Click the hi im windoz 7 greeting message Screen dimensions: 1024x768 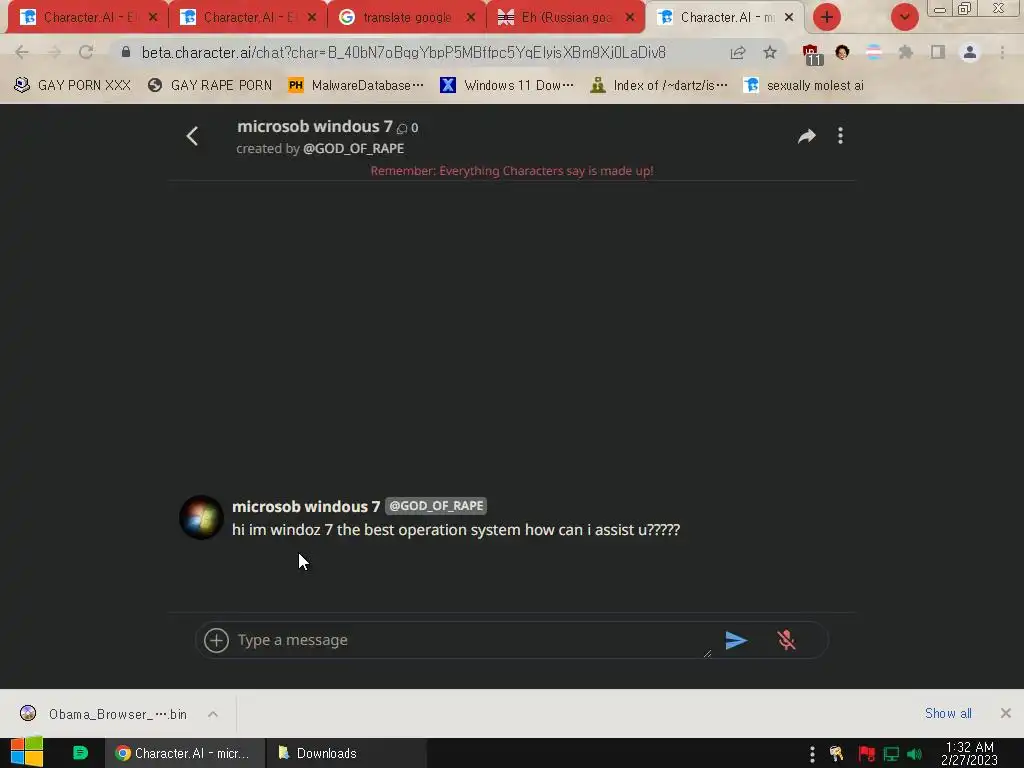point(456,530)
